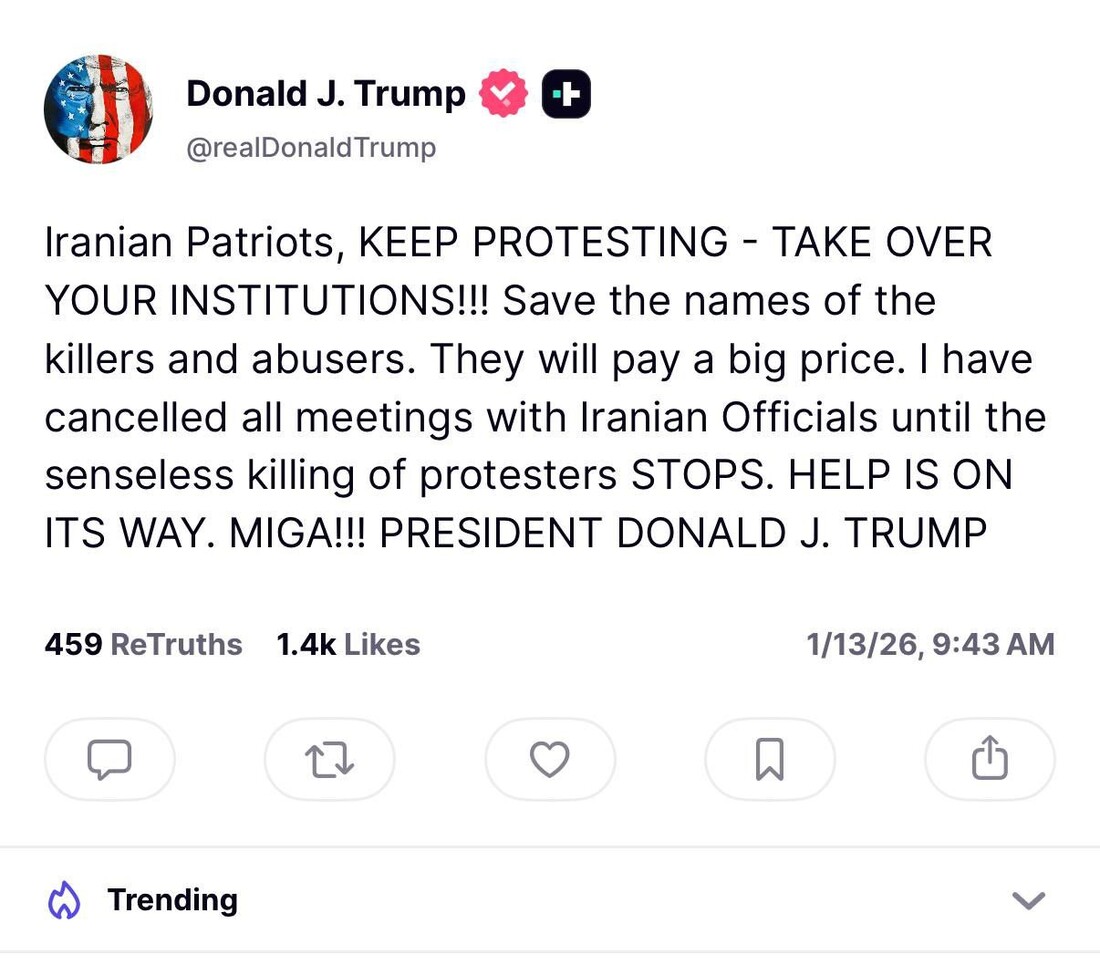Bookmark this post
This screenshot has width=1100, height=965.
tap(769, 759)
